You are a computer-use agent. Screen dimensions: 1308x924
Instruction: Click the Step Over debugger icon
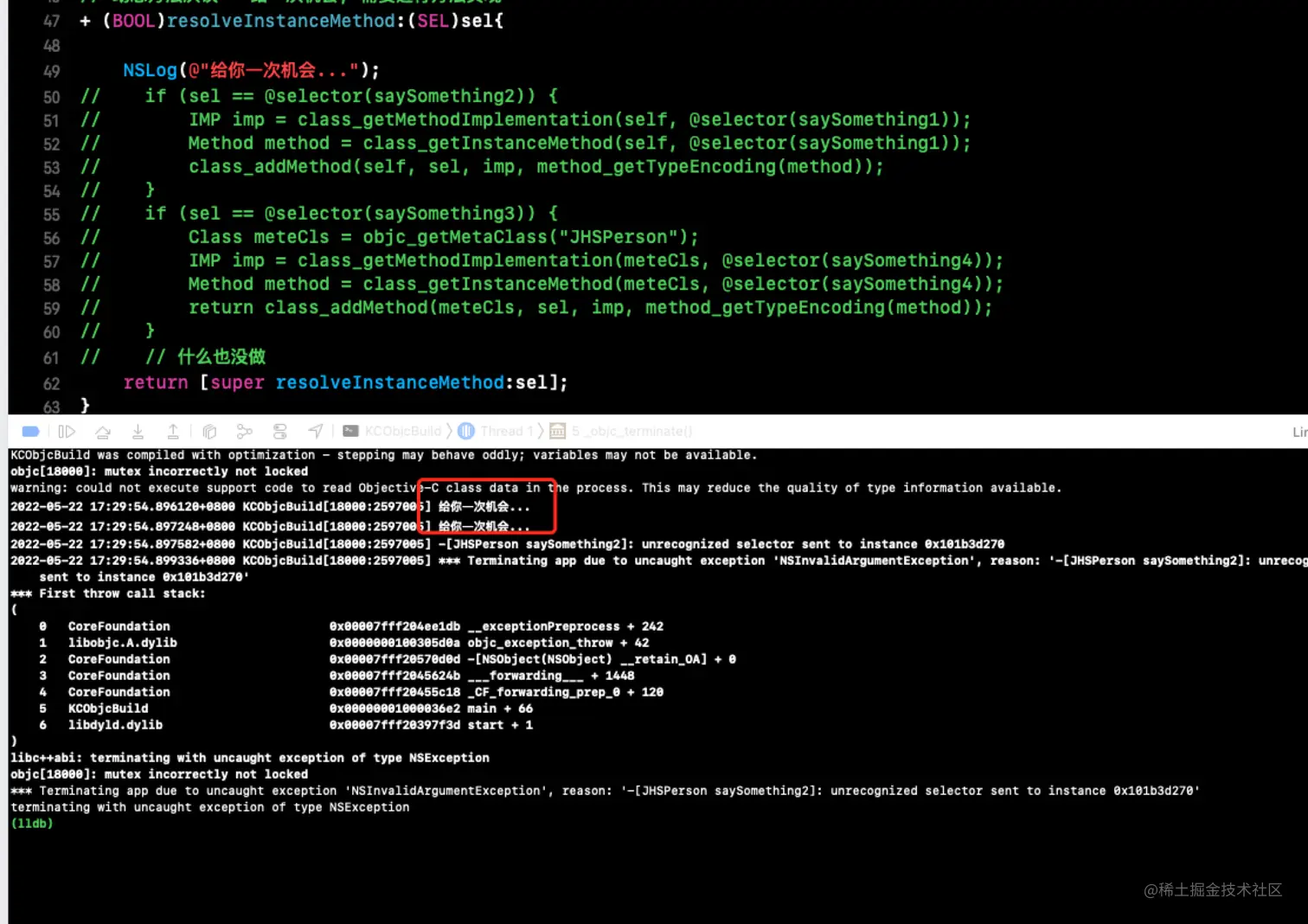pos(103,431)
